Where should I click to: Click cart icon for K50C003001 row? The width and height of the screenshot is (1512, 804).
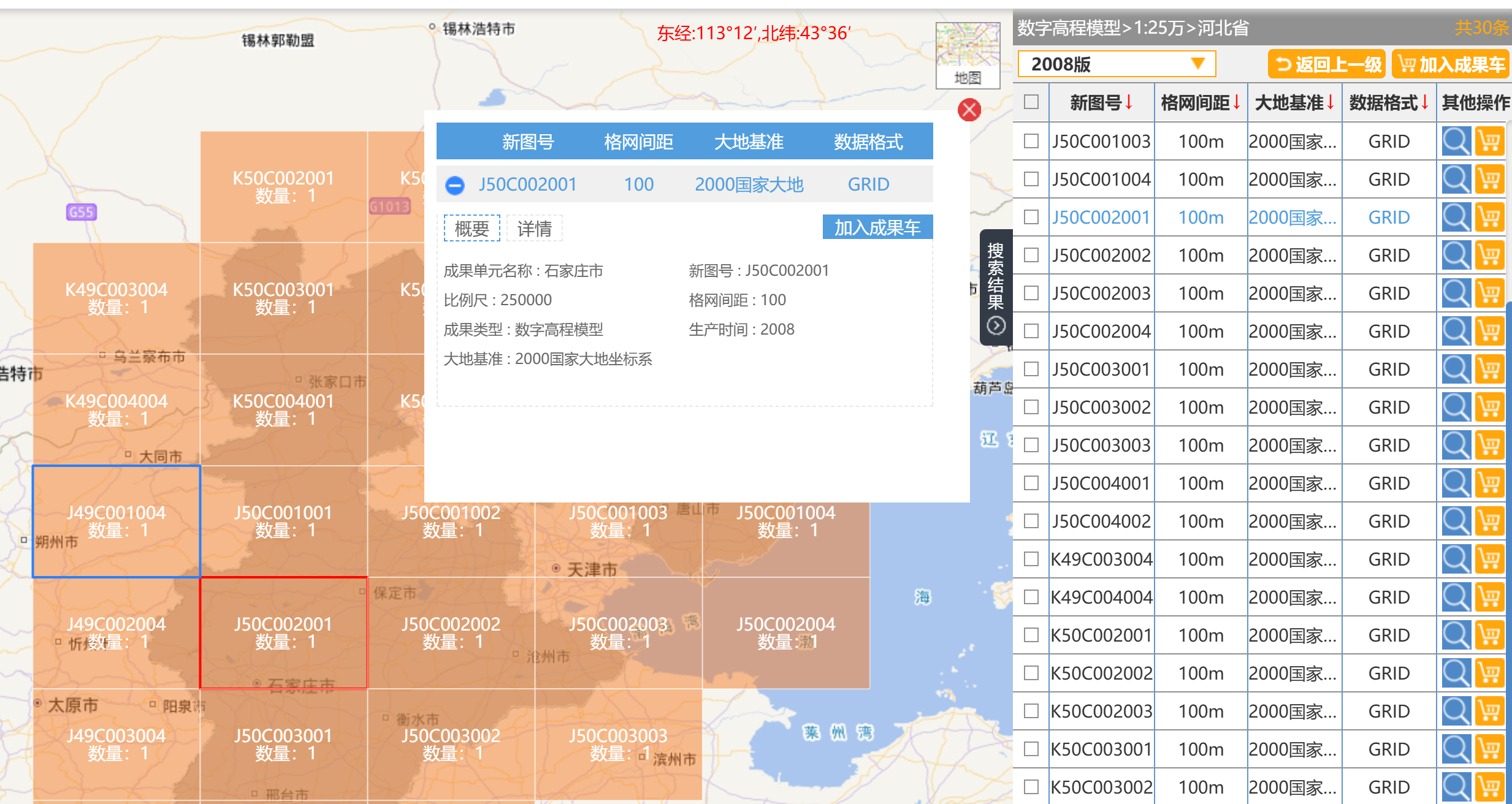tap(1489, 749)
